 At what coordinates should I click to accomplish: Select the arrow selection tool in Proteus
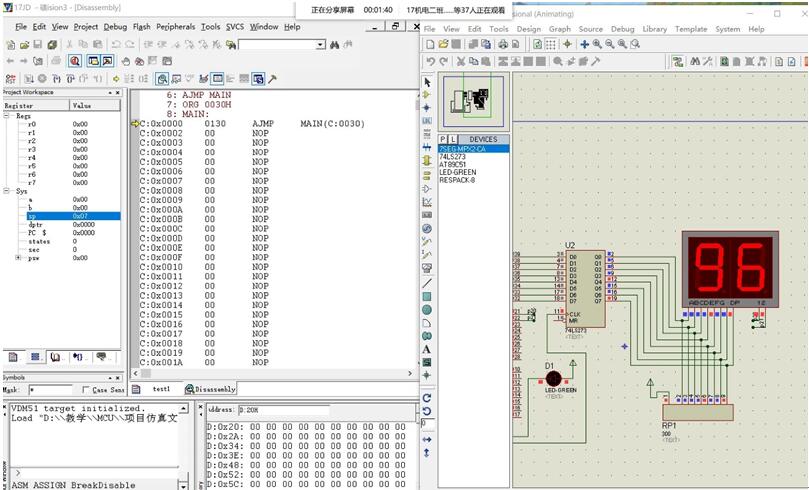427,82
